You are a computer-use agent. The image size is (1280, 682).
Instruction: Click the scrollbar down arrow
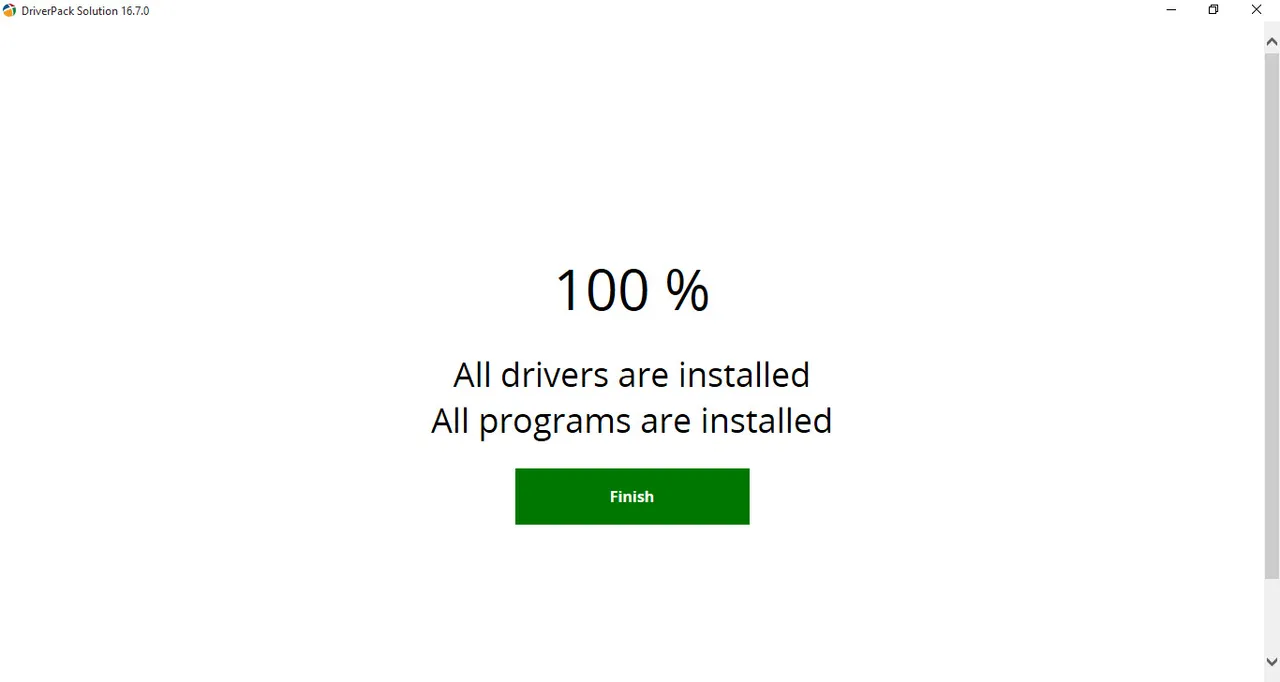pos(1272,662)
